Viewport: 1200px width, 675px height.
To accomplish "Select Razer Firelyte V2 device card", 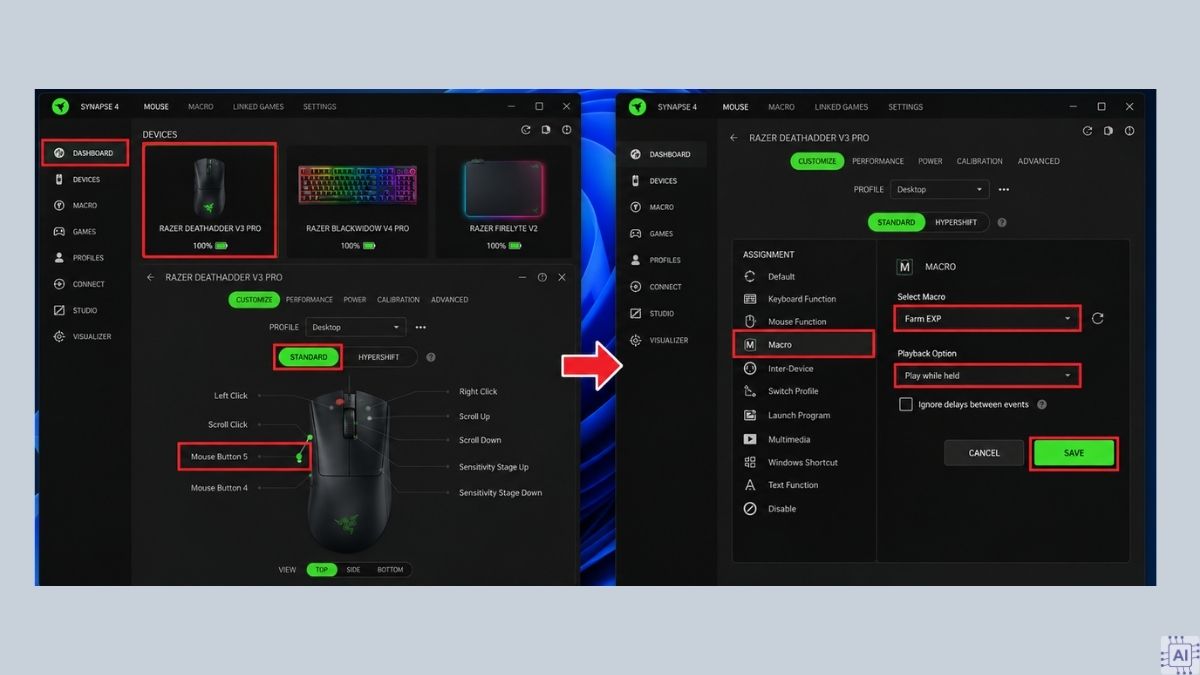I will click(504, 200).
